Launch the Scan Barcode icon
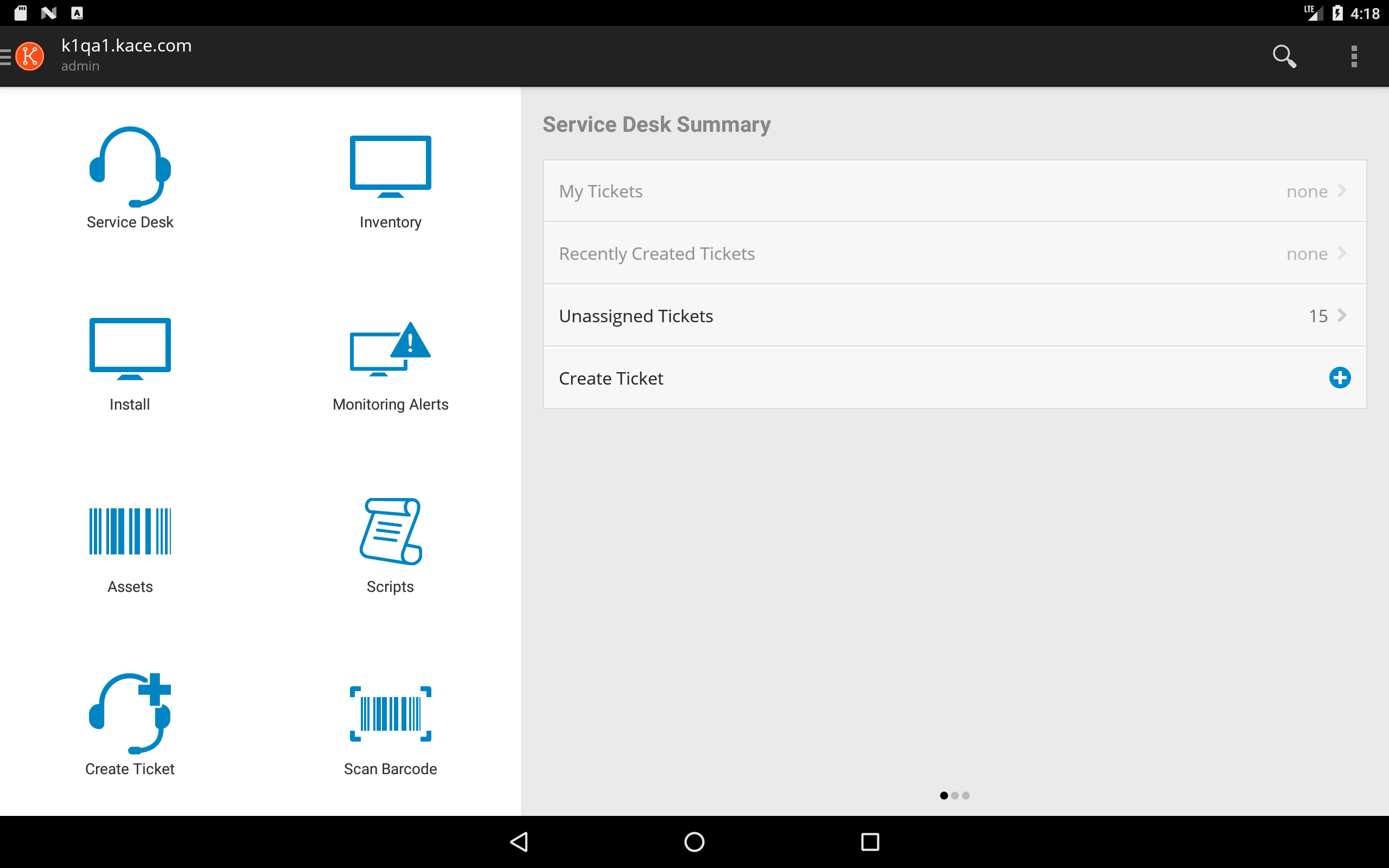This screenshot has height=868, width=1389. pos(390,713)
